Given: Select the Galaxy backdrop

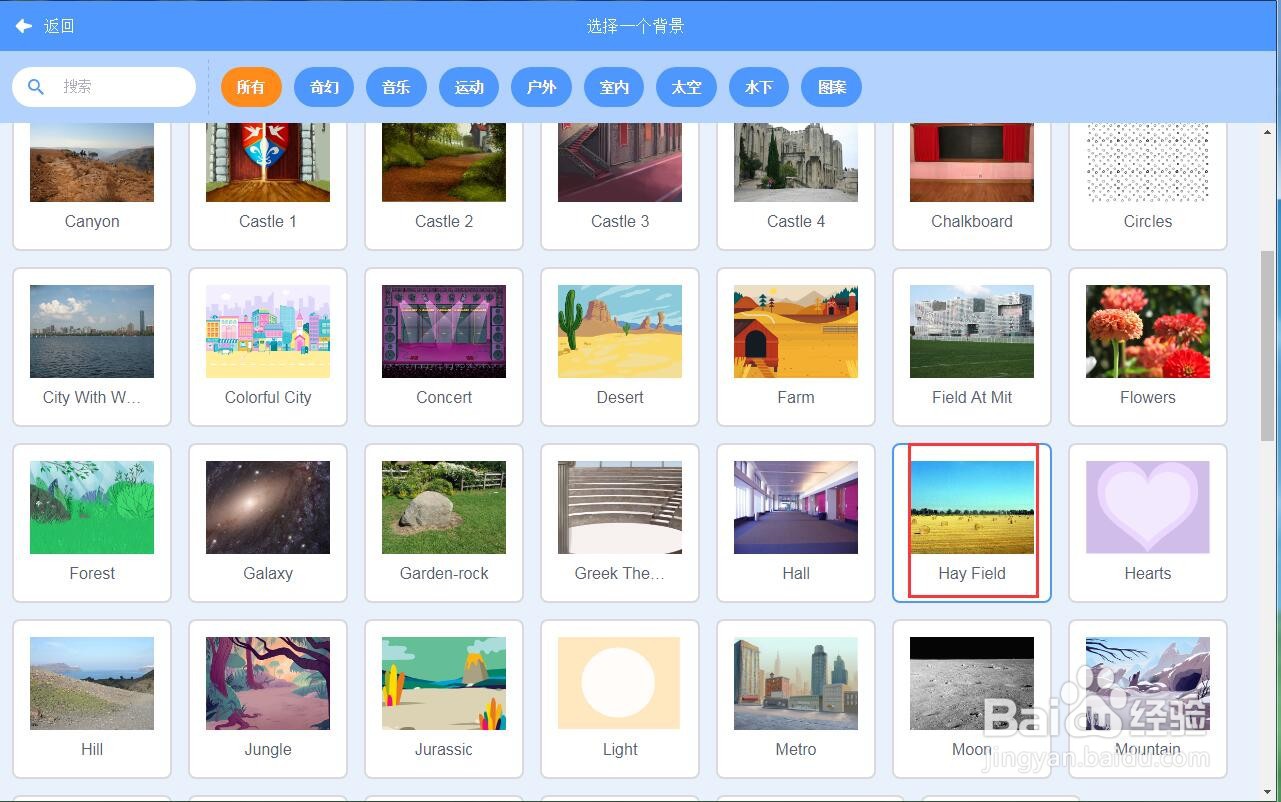Looking at the screenshot, I should 268,523.
